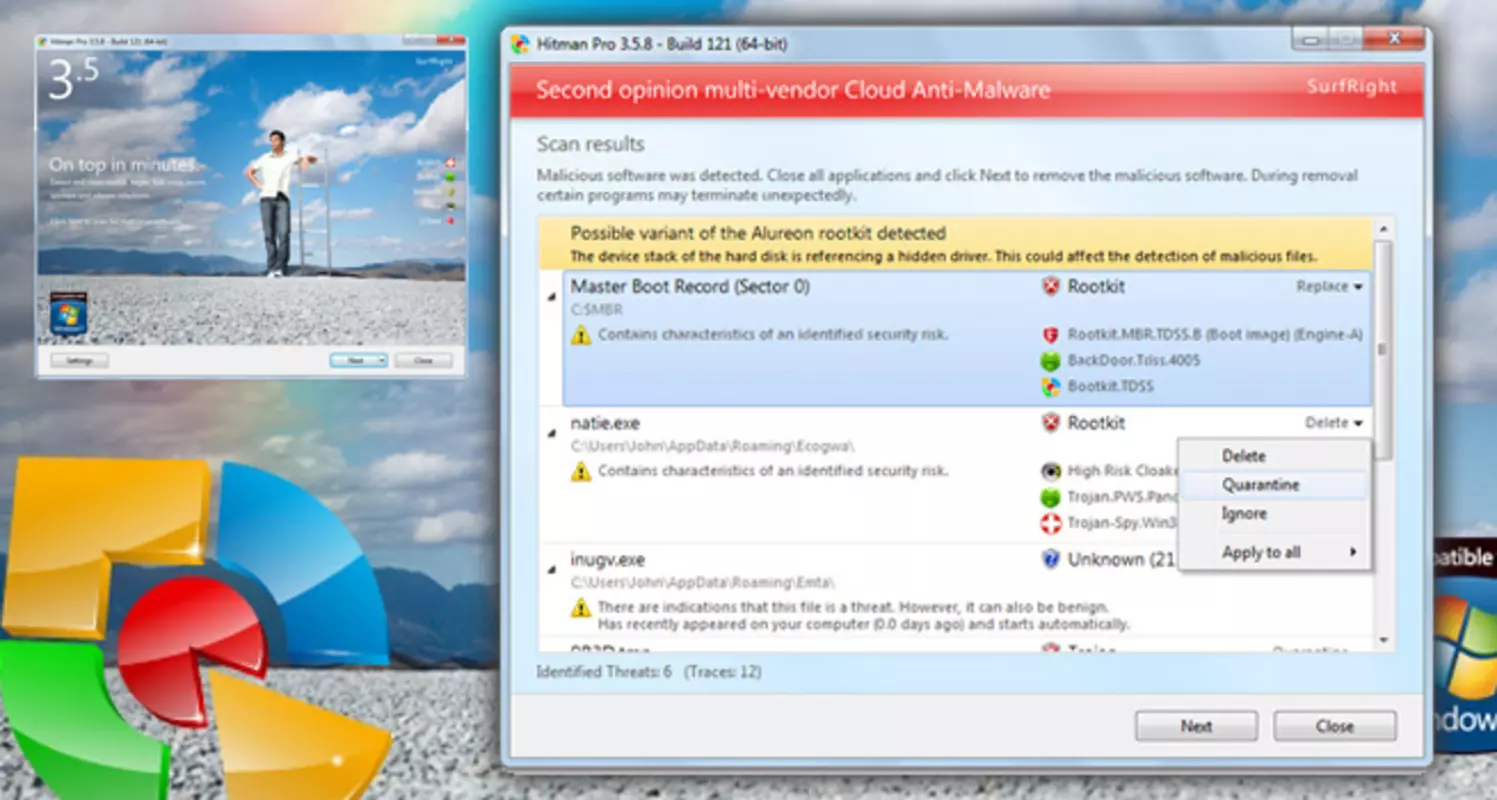
Task: Click the Hitman Pro title bar logo icon
Action: point(520,44)
